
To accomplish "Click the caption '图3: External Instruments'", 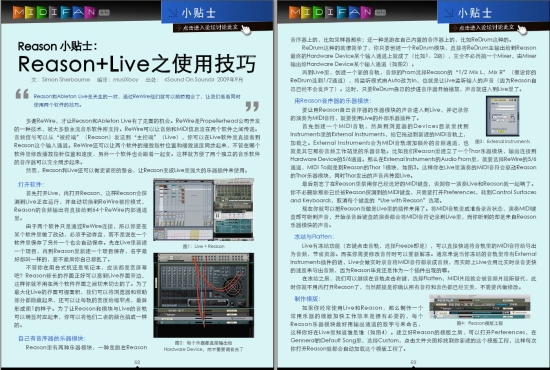I will [x=502, y=141].
